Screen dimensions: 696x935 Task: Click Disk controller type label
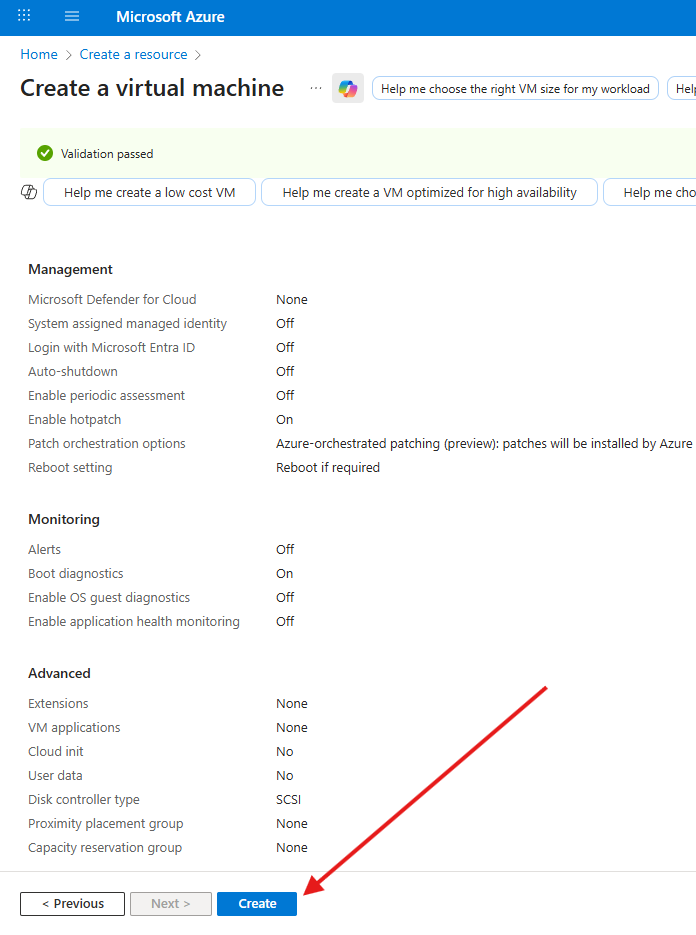(83, 800)
